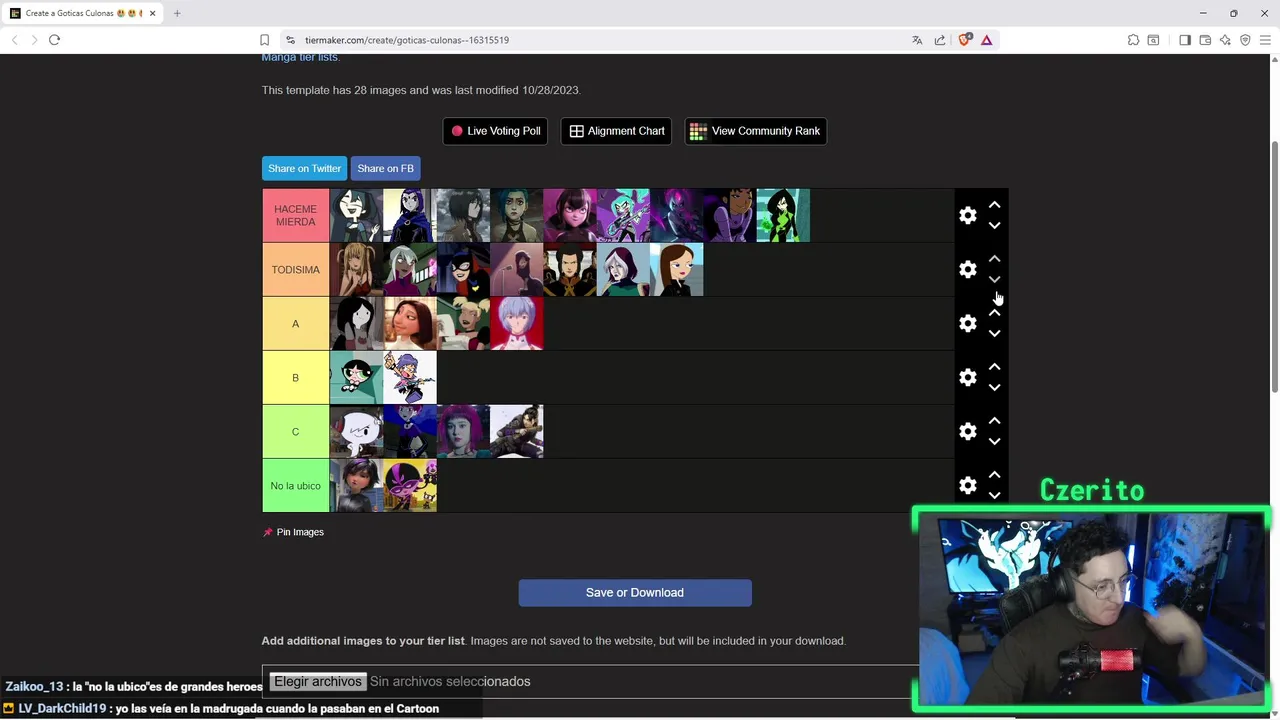
Task: Move tier C row down with arrow
Action: click(x=994, y=442)
